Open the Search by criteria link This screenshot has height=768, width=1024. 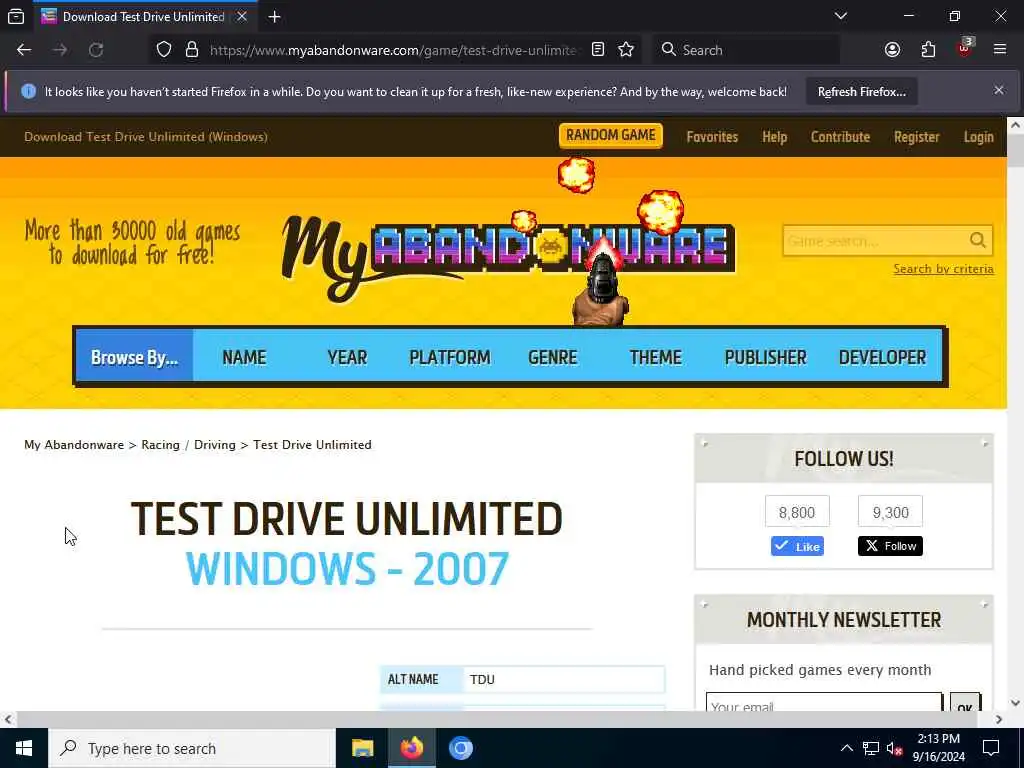[x=943, y=269]
